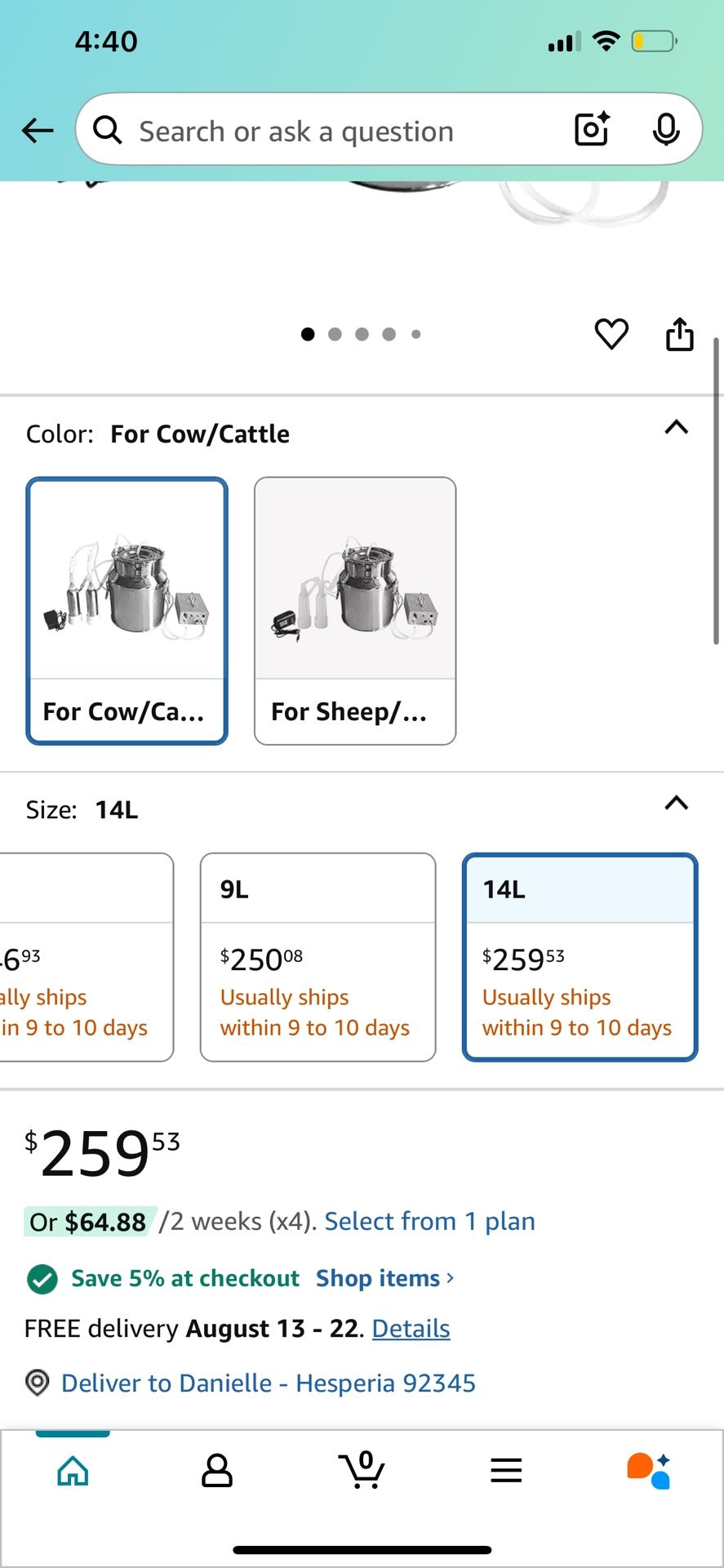Image resolution: width=724 pixels, height=1568 pixels.
Task: Open Deliver to Danielle address selector
Action: [268, 1383]
